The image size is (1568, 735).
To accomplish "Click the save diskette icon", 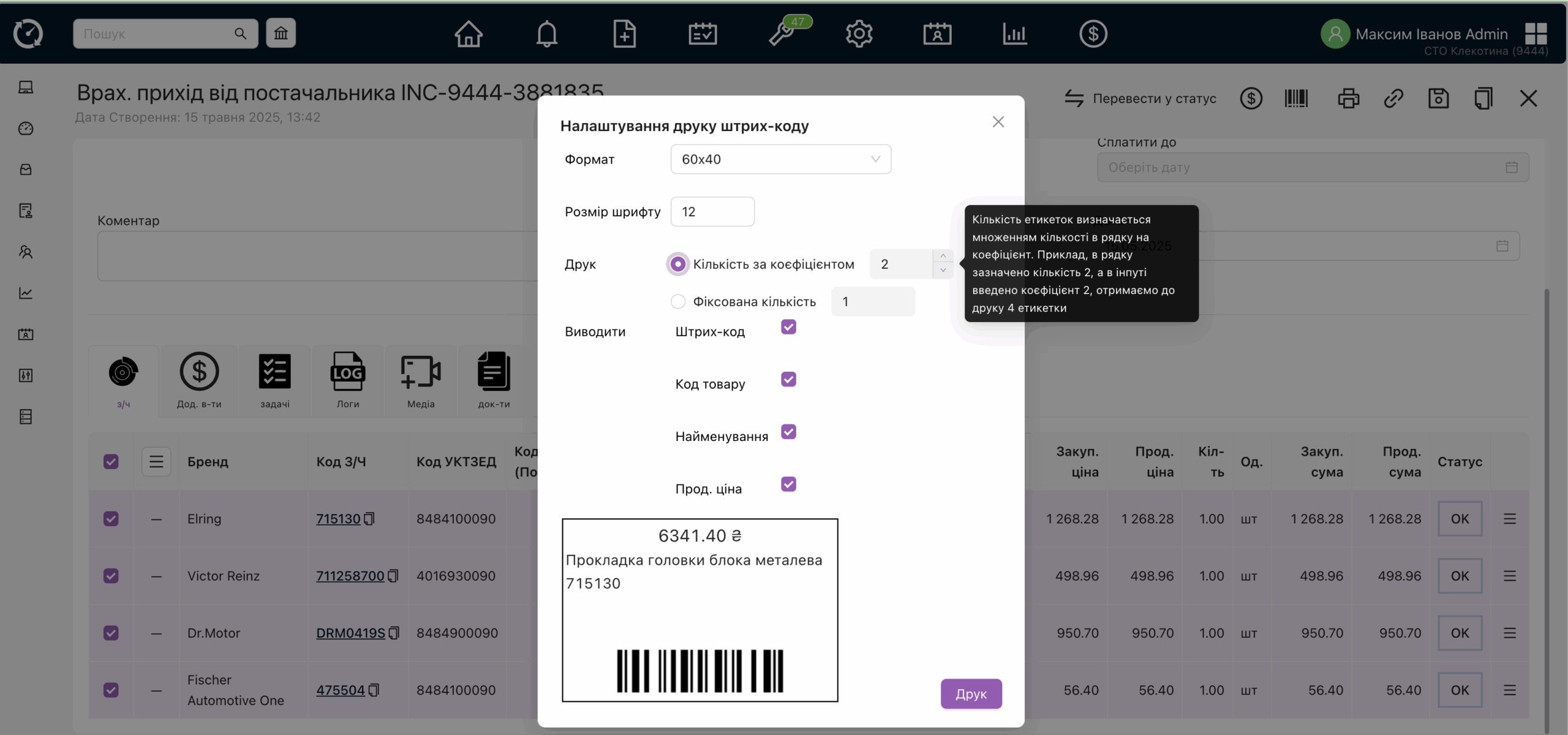I will tap(1438, 99).
